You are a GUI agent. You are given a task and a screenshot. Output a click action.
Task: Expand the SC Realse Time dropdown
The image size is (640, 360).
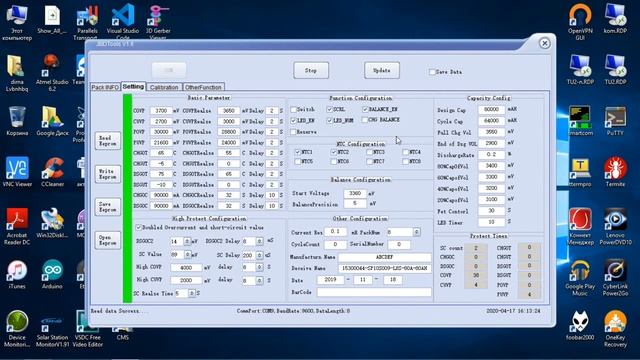pos(191,293)
